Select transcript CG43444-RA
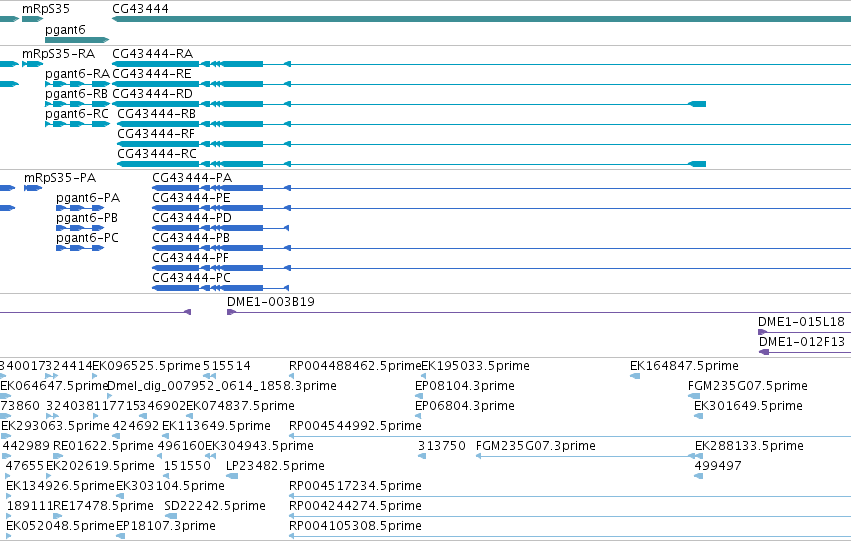 152,54
